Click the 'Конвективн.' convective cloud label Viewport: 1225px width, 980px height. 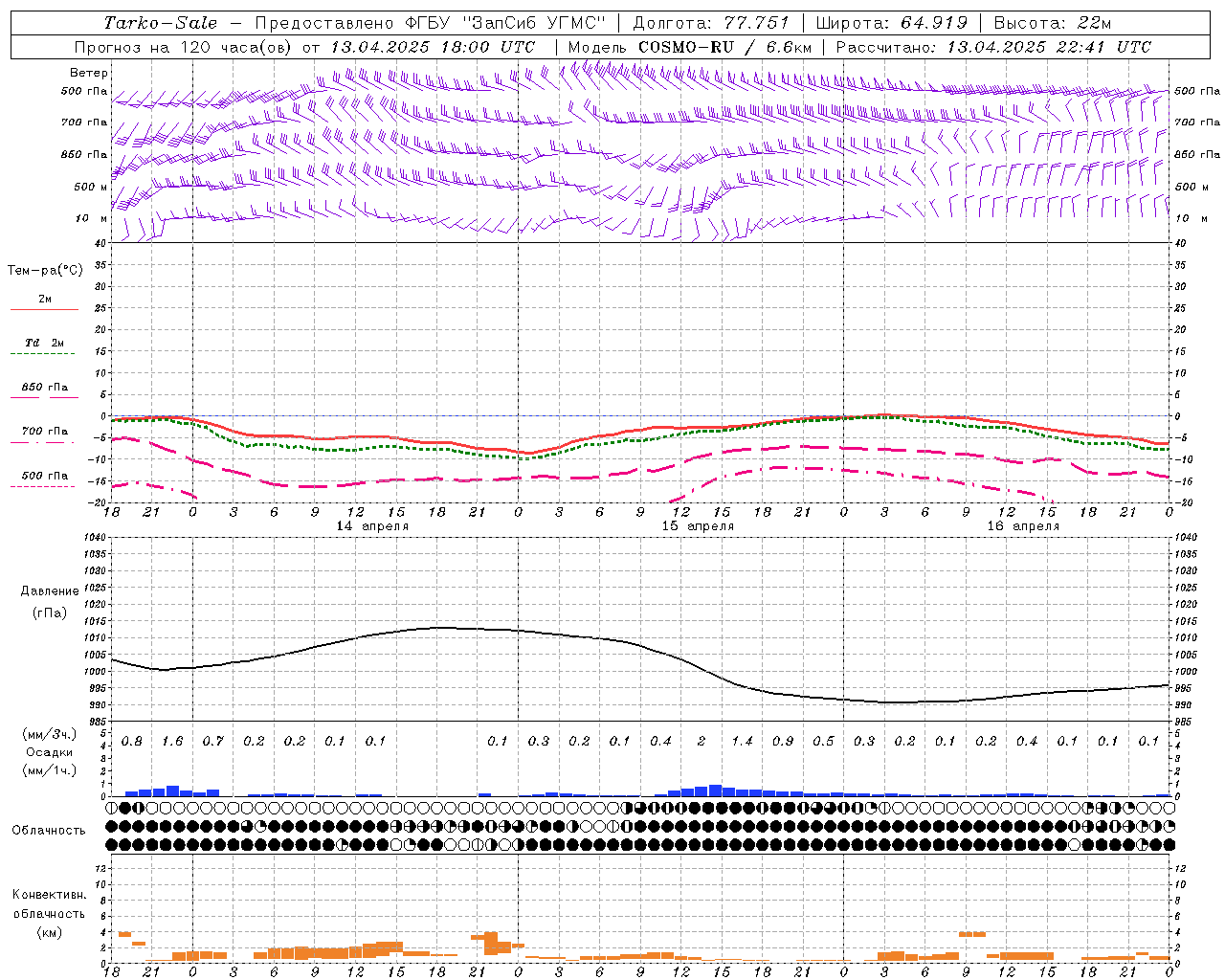coord(49,895)
